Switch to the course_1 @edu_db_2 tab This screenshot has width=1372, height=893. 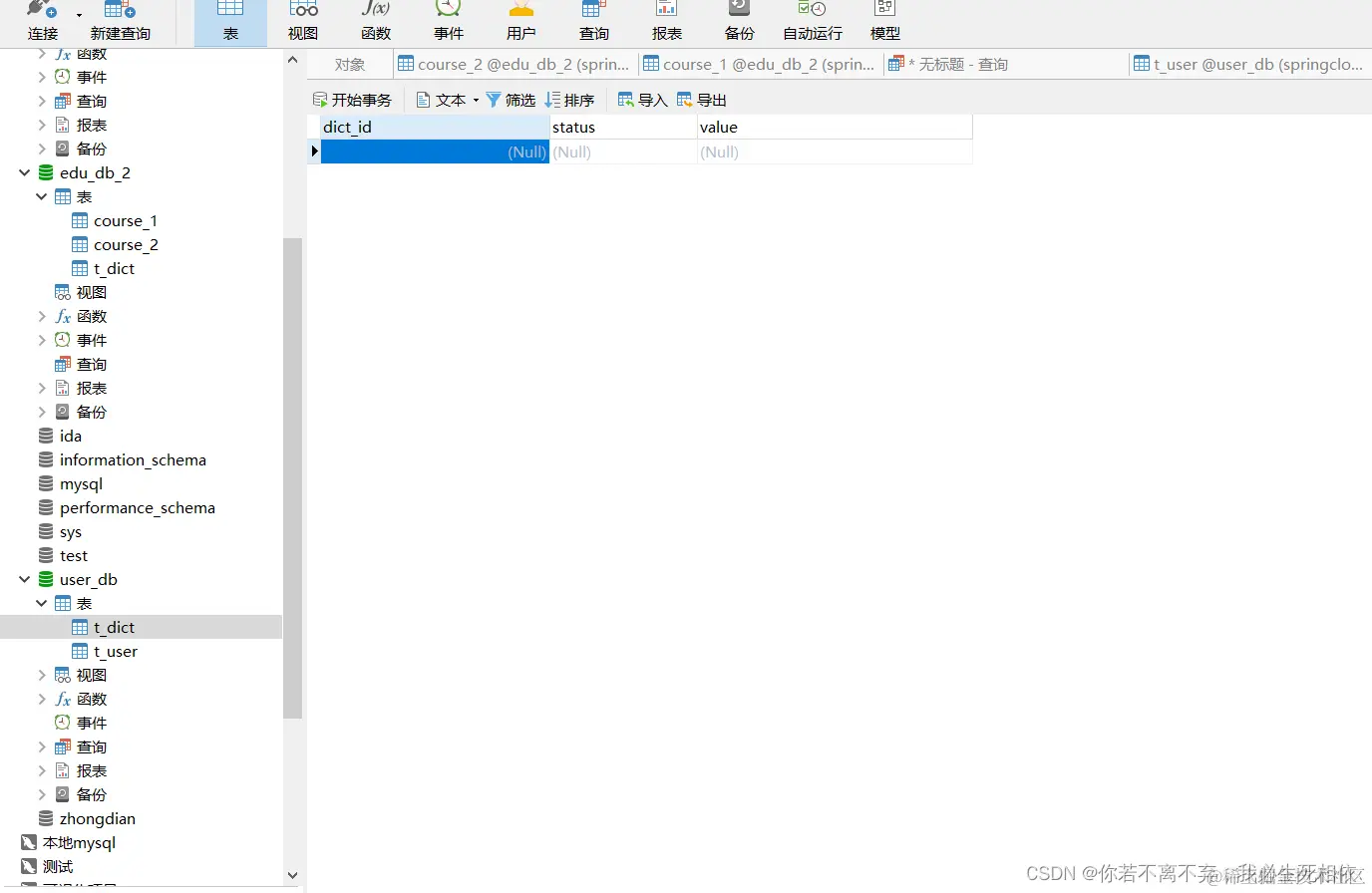pyautogui.click(x=760, y=65)
